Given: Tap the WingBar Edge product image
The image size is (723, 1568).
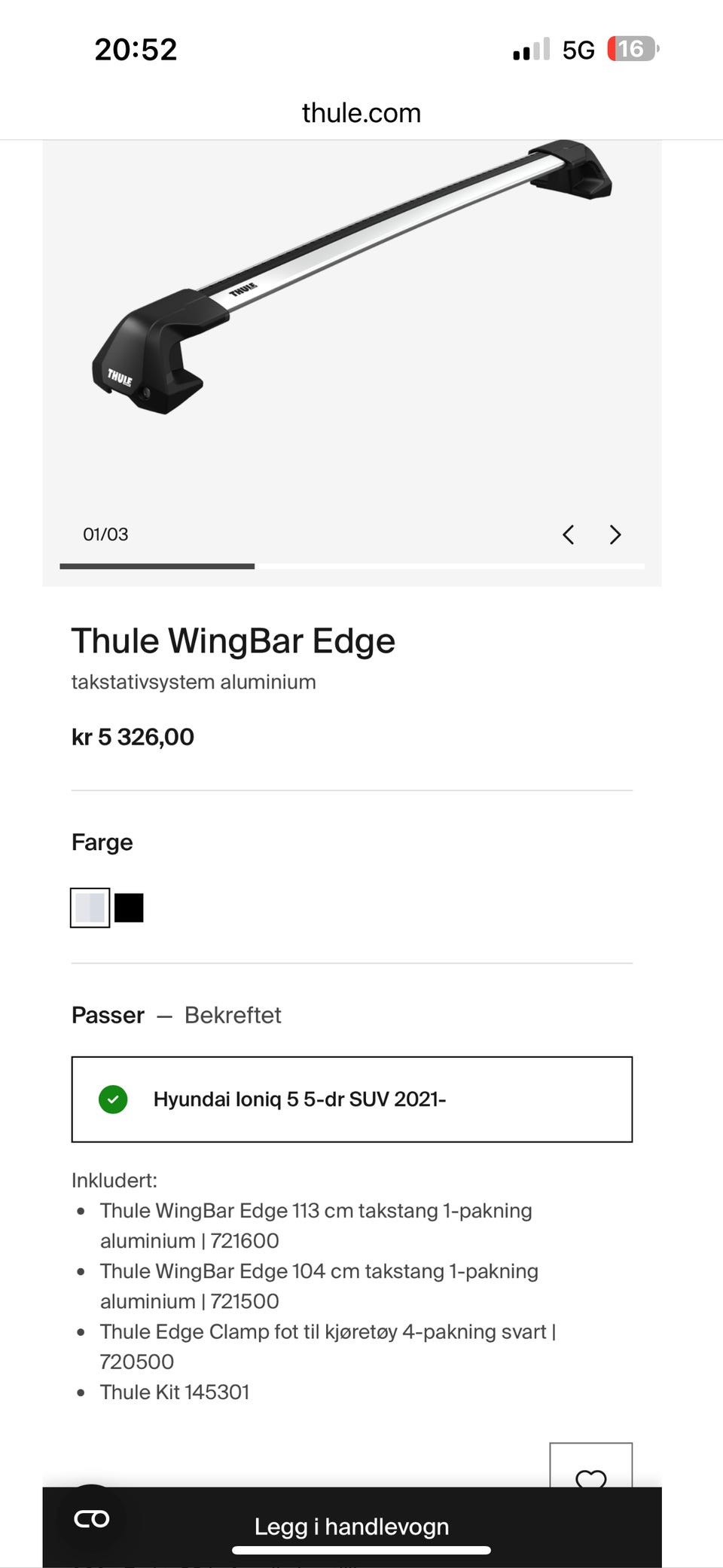Looking at the screenshot, I should [x=352, y=277].
